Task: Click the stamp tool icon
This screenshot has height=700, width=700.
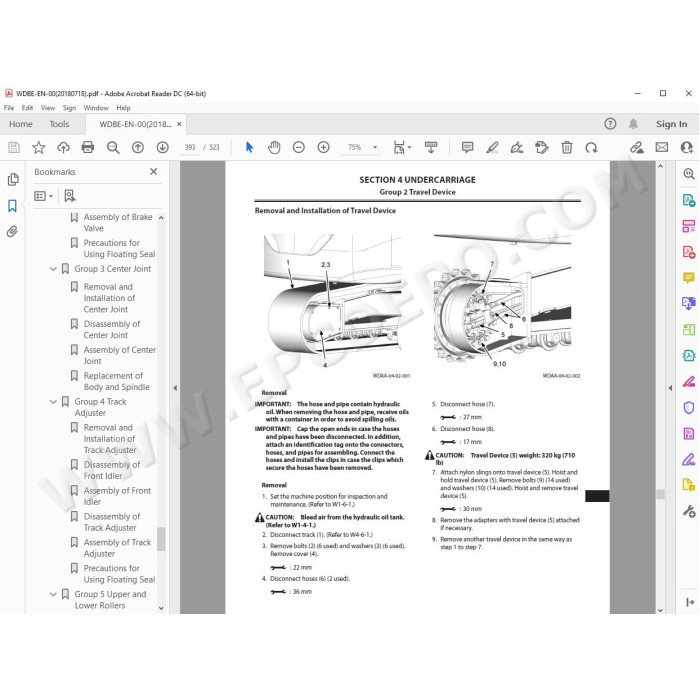Action: pyautogui.click(x=542, y=147)
